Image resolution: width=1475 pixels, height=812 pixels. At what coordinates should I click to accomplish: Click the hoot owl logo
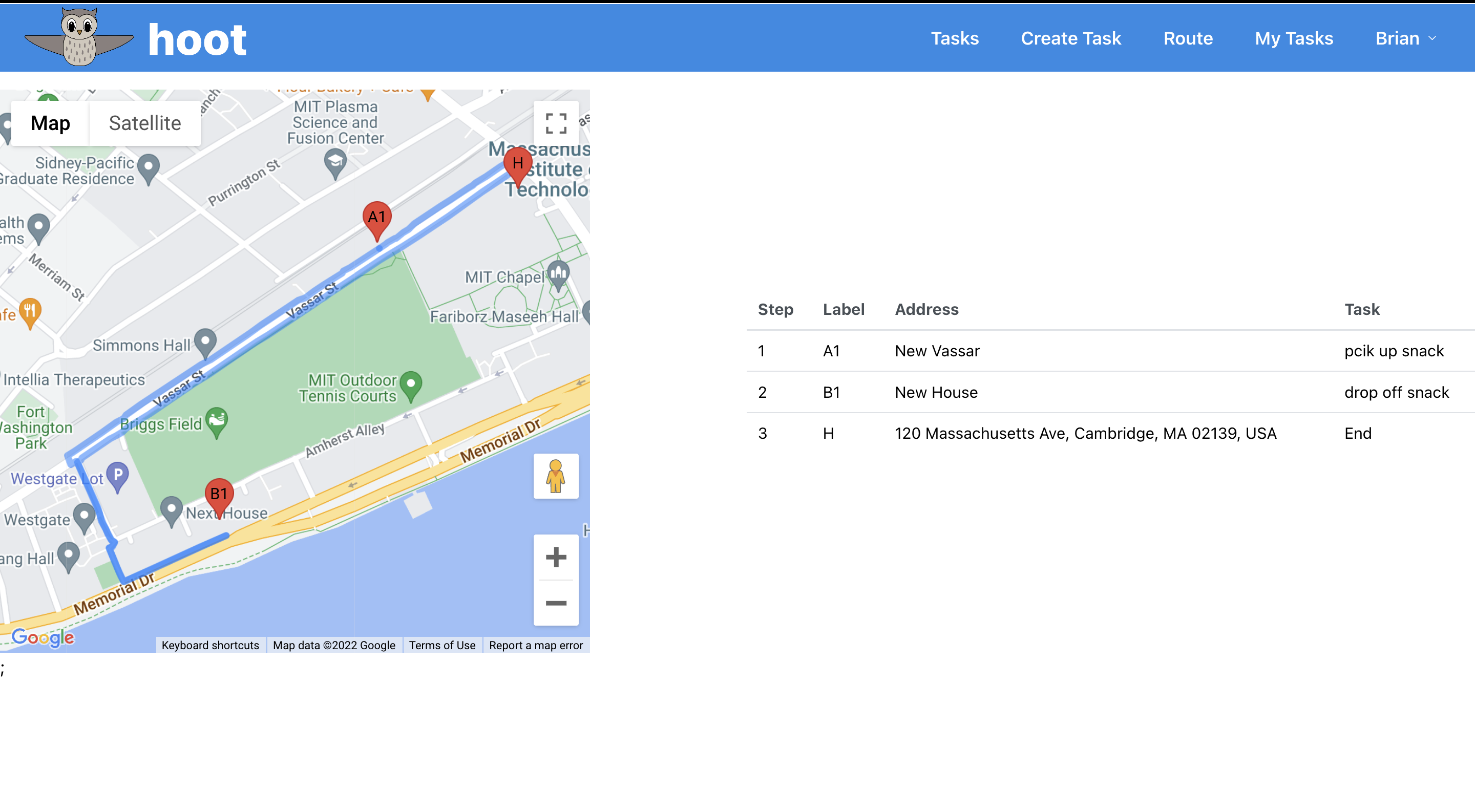pos(79,38)
